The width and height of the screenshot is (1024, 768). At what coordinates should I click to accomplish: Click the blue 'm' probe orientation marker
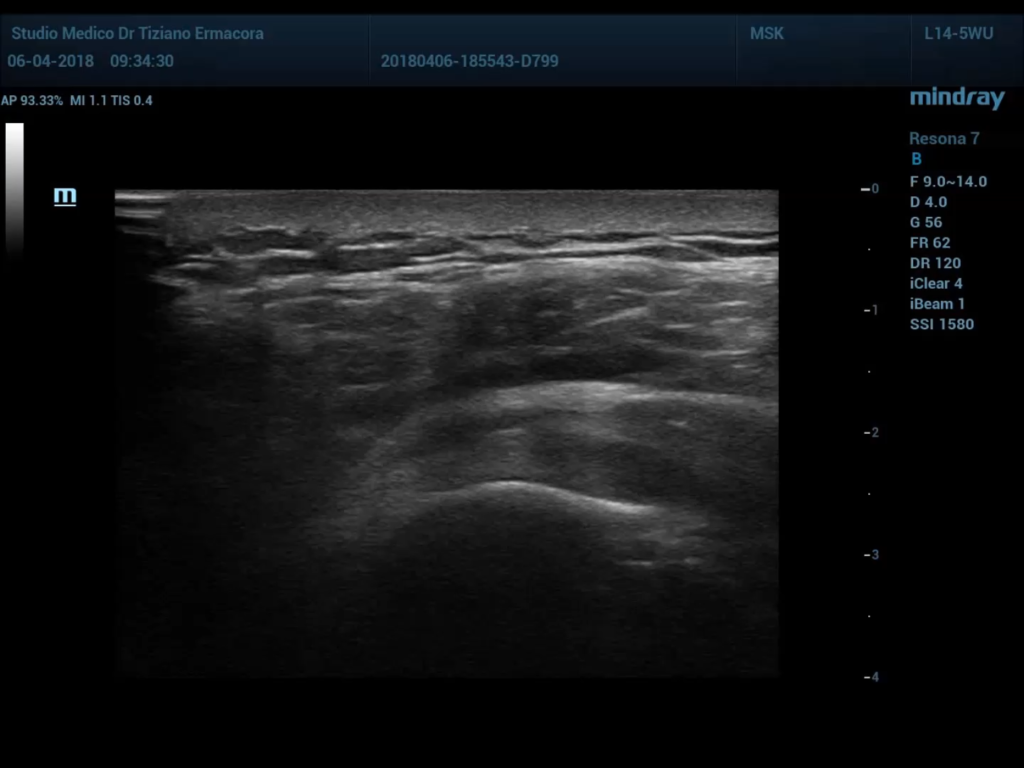pos(65,196)
